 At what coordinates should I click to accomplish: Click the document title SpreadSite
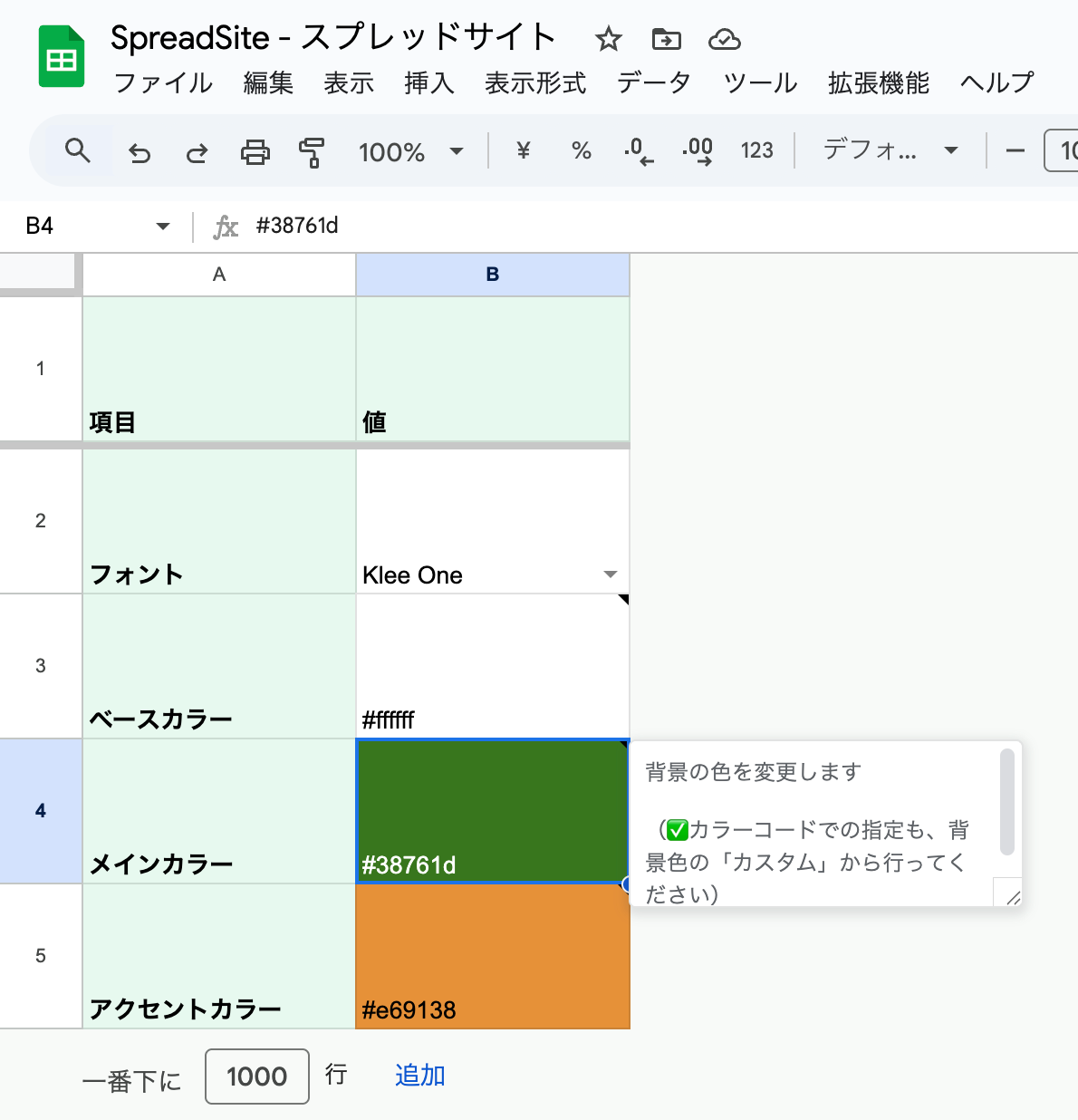point(332,38)
